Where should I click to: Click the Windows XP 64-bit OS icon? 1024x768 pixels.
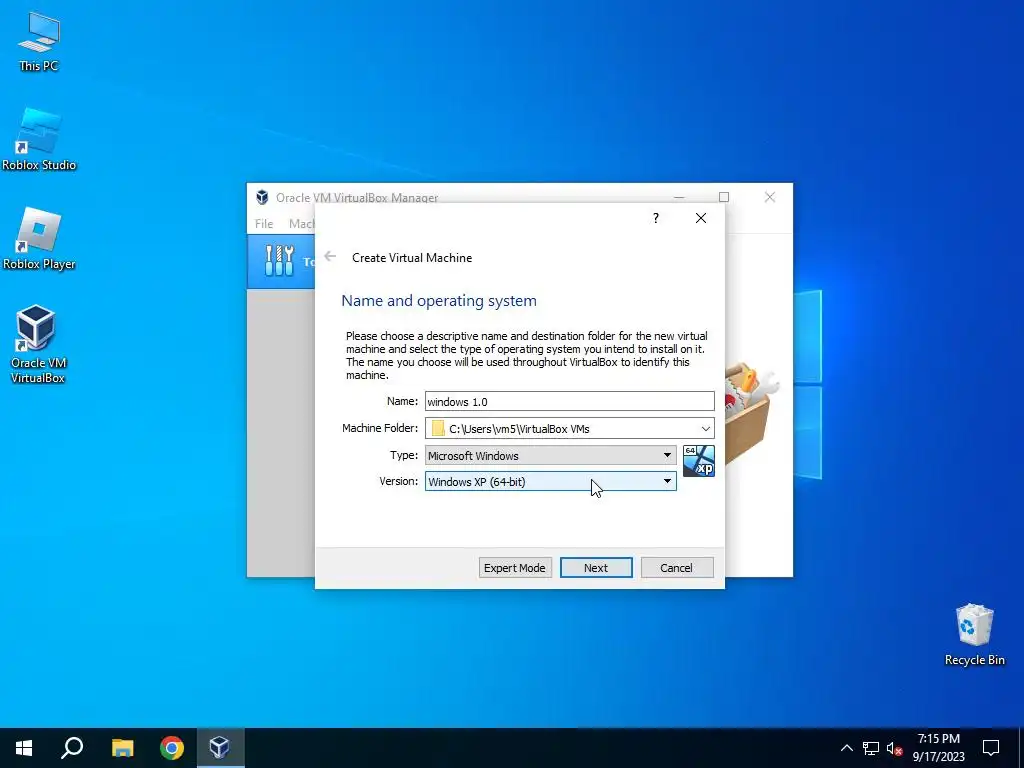(x=699, y=461)
